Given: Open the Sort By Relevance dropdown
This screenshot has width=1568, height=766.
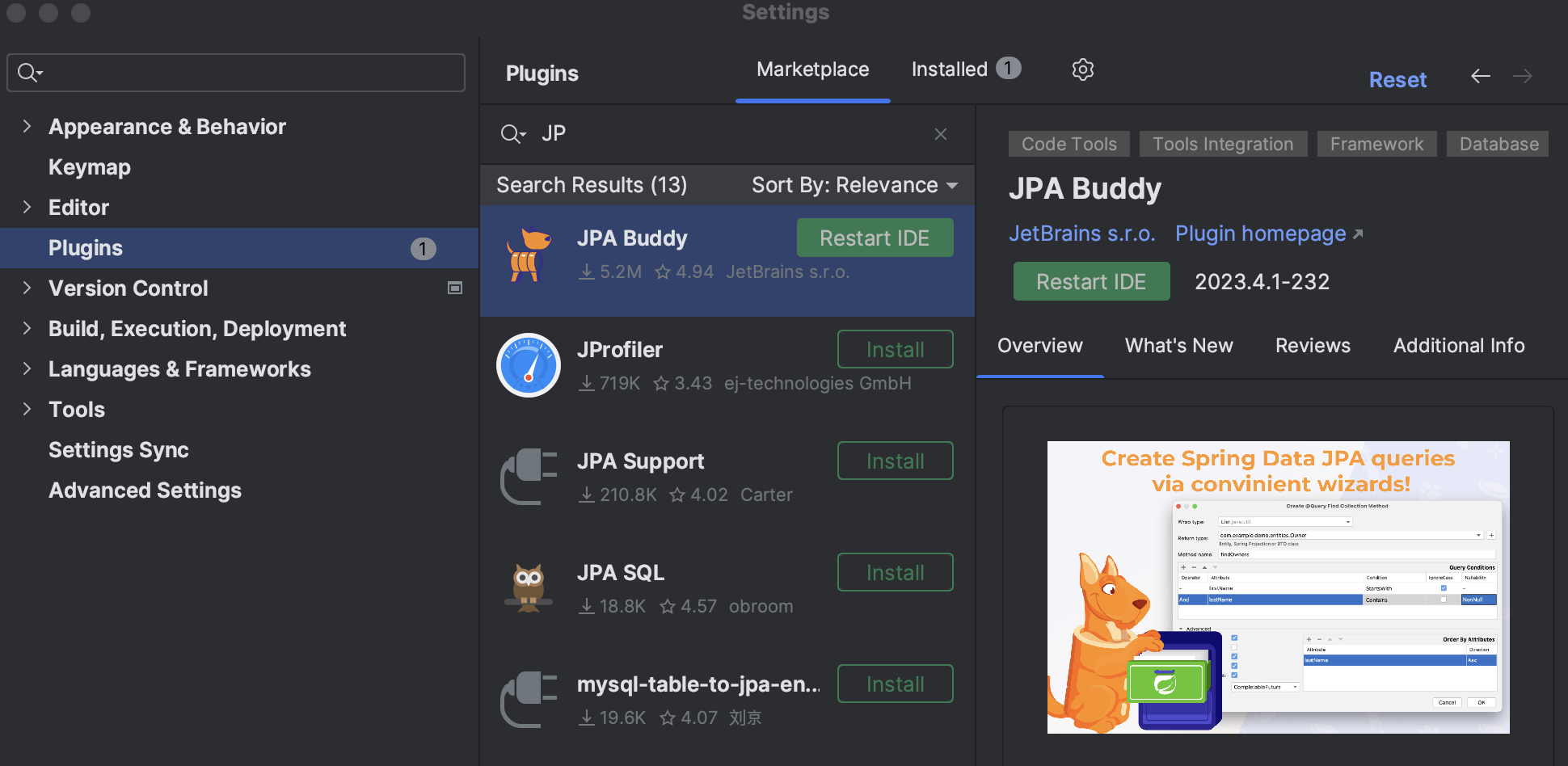Looking at the screenshot, I should [854, 186].
